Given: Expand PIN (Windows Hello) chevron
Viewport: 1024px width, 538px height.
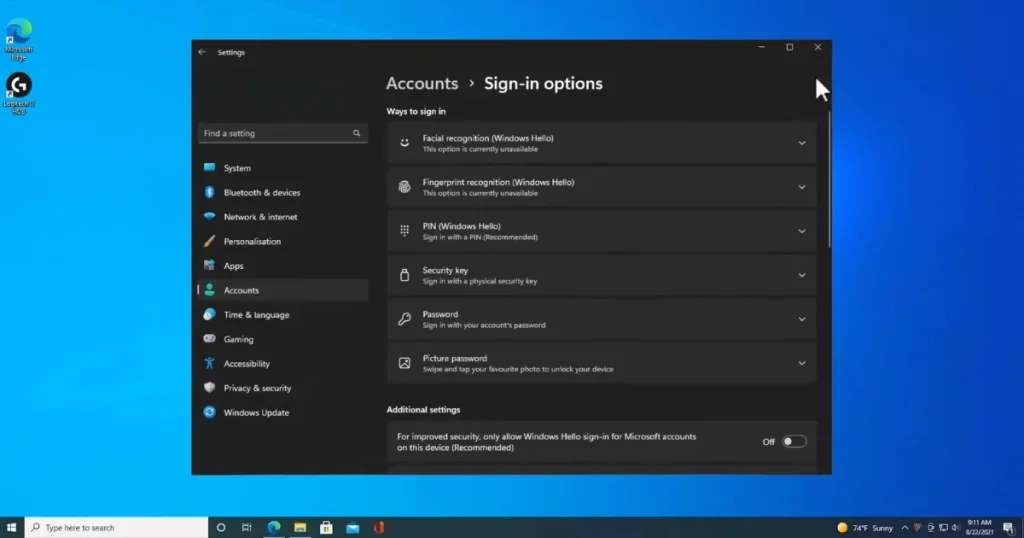Looking at the screenshot, I should click(802, 231).
